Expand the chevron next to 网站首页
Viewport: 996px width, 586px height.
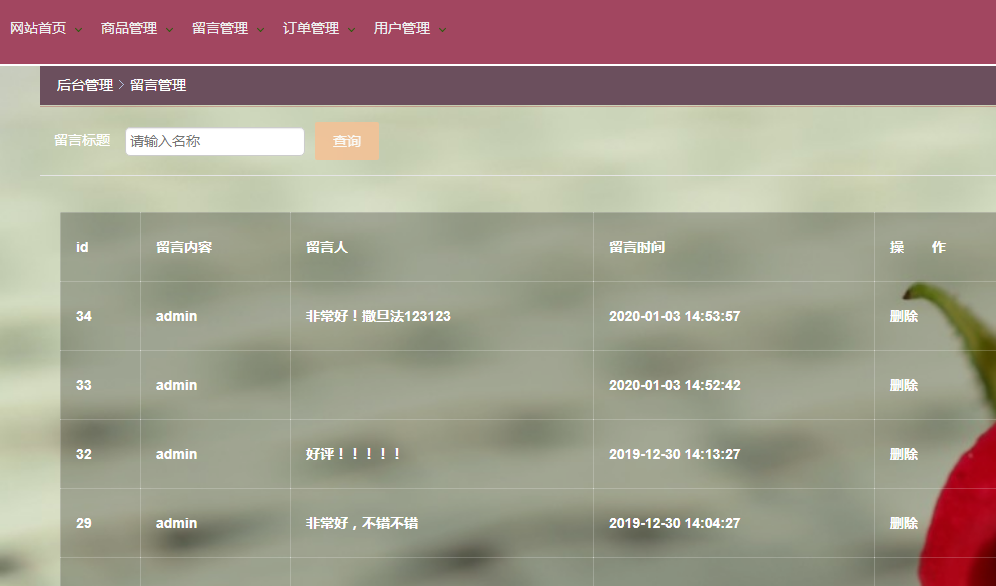(x=79, y=29)
